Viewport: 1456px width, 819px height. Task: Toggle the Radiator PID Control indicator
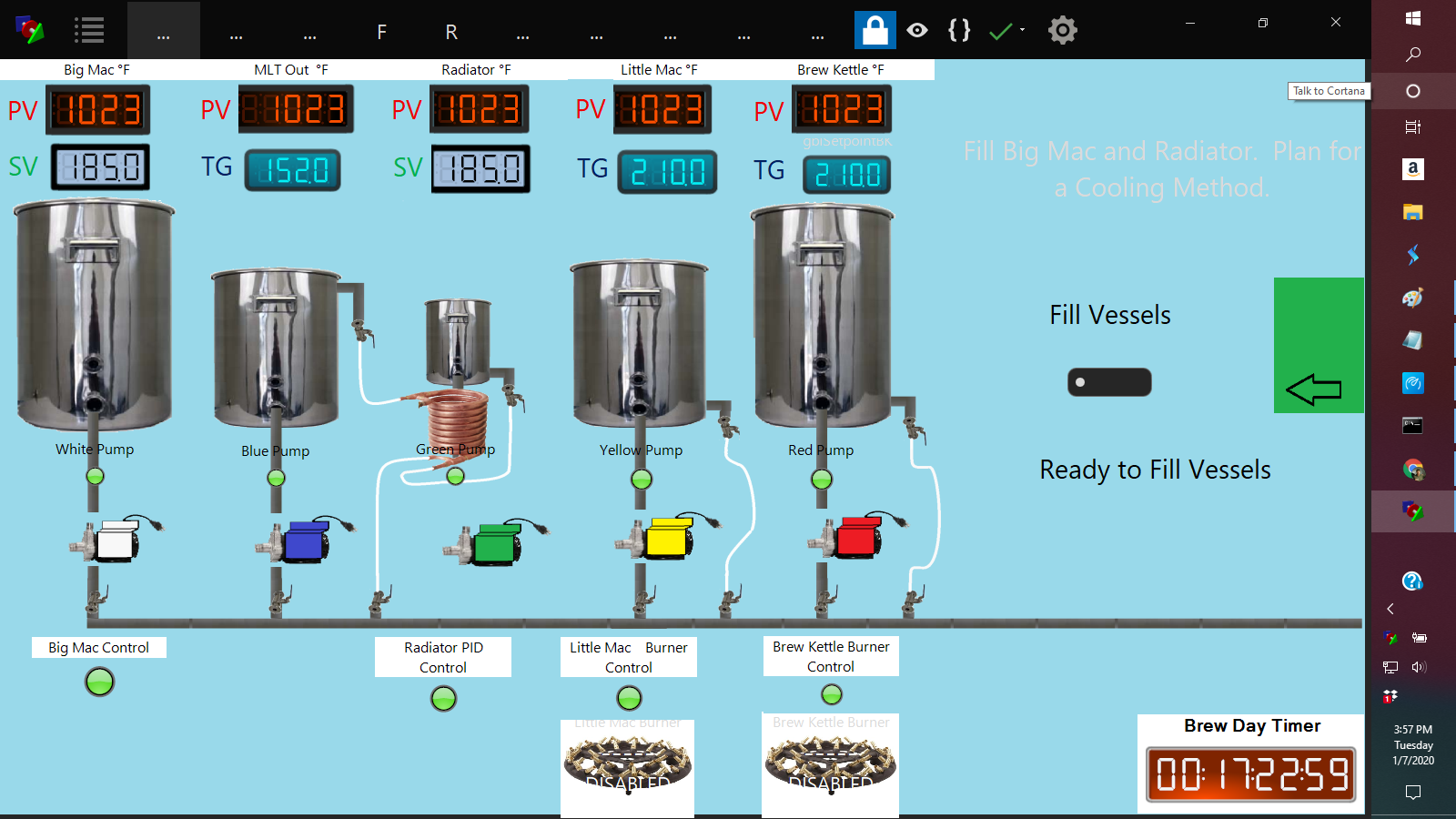tap(443, 699)
